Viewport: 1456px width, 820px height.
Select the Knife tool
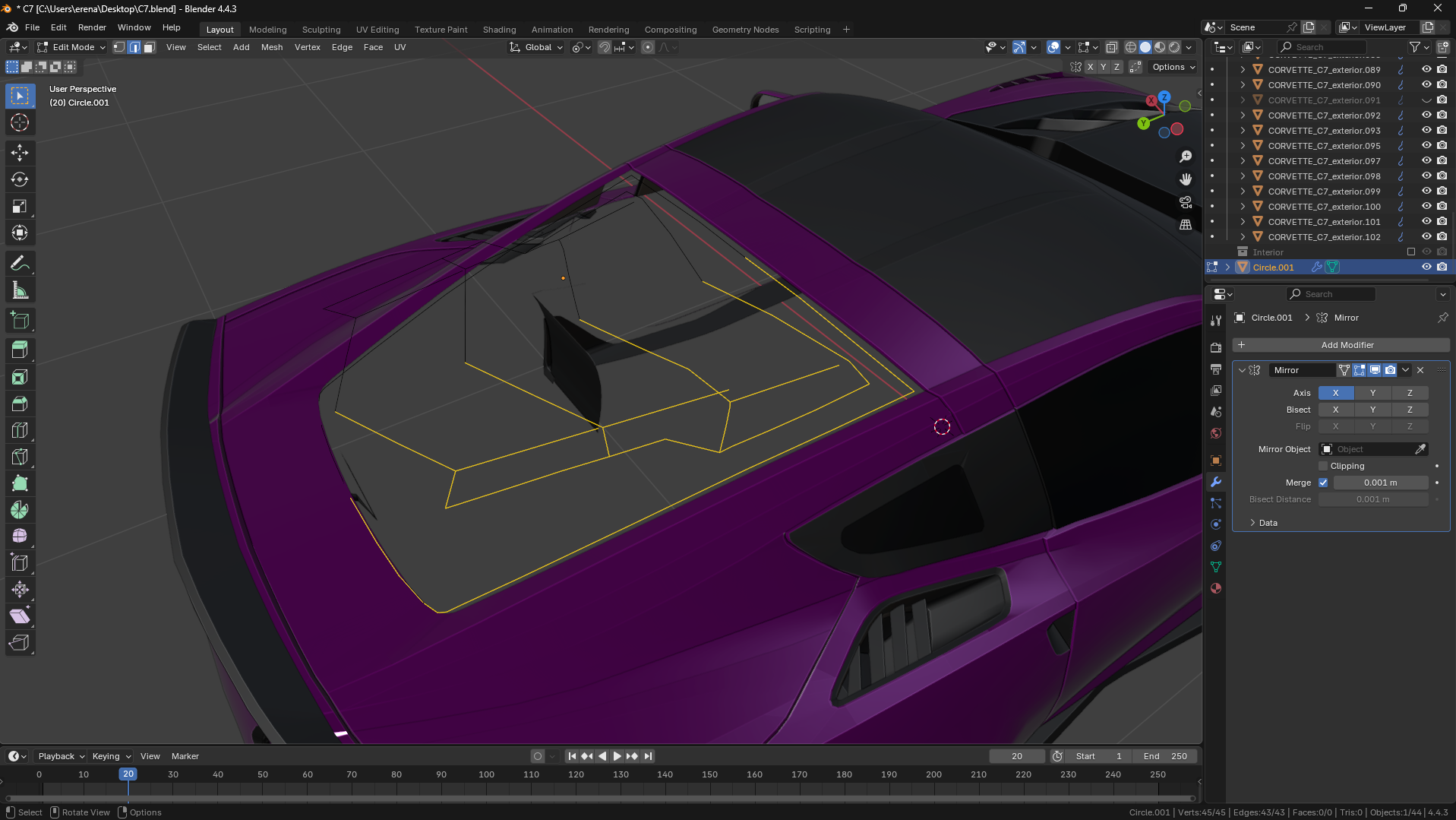click(x=20, y=457)
